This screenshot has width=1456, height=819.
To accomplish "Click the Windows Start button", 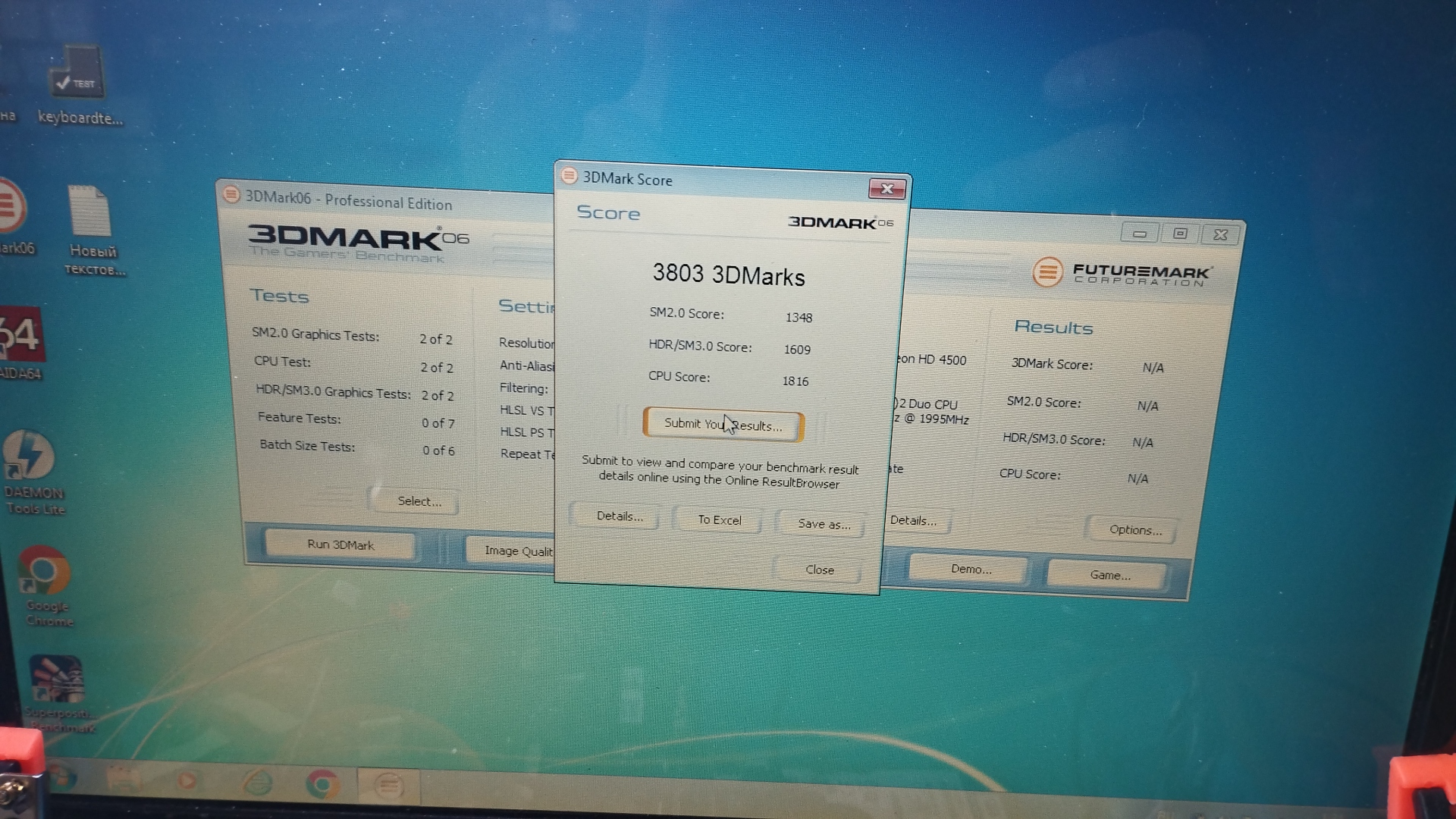I will coord(61,777).
